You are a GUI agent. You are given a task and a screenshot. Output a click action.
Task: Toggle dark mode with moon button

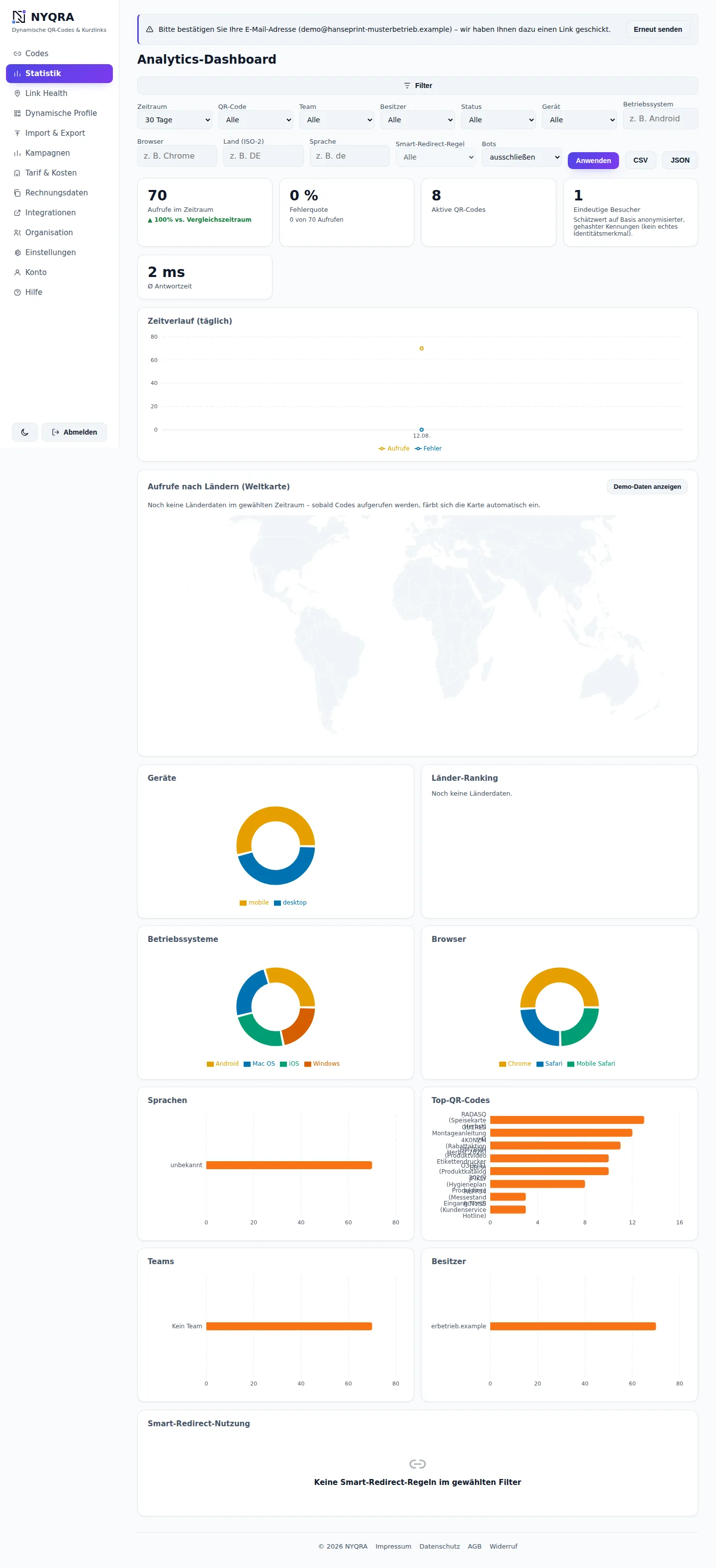25,432
